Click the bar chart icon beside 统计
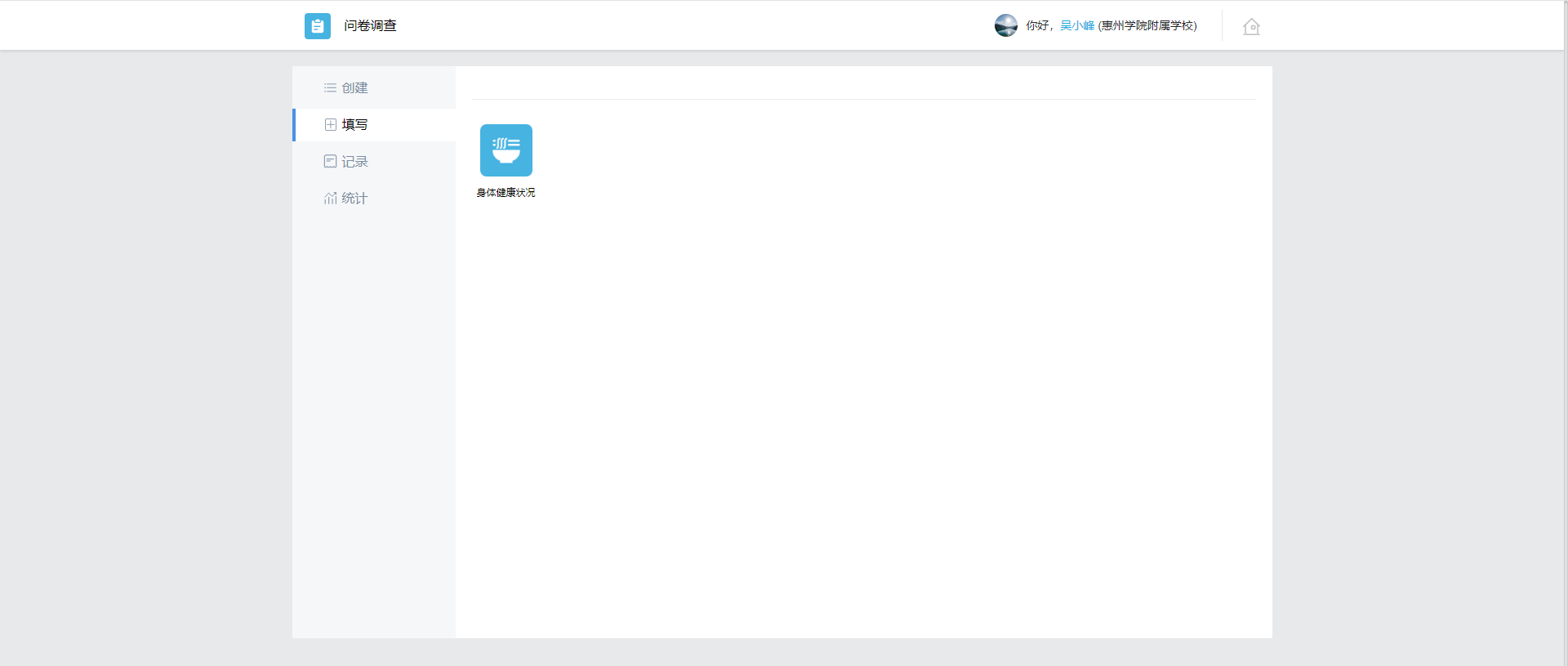 (x=330, y=199)
